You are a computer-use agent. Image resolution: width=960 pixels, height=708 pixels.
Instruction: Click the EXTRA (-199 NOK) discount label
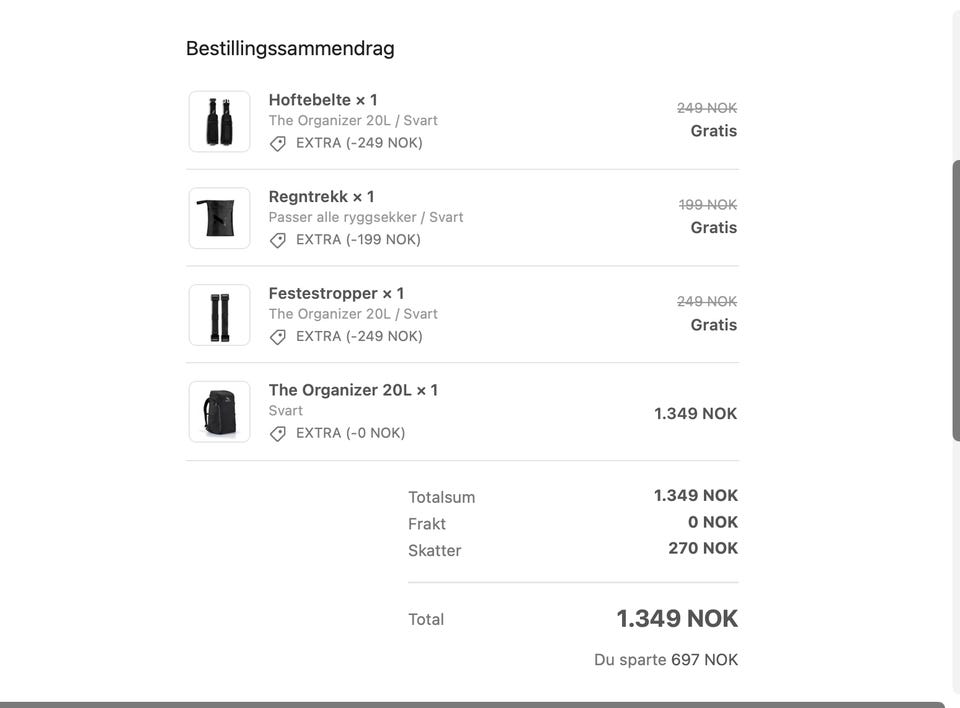[358, 239]
